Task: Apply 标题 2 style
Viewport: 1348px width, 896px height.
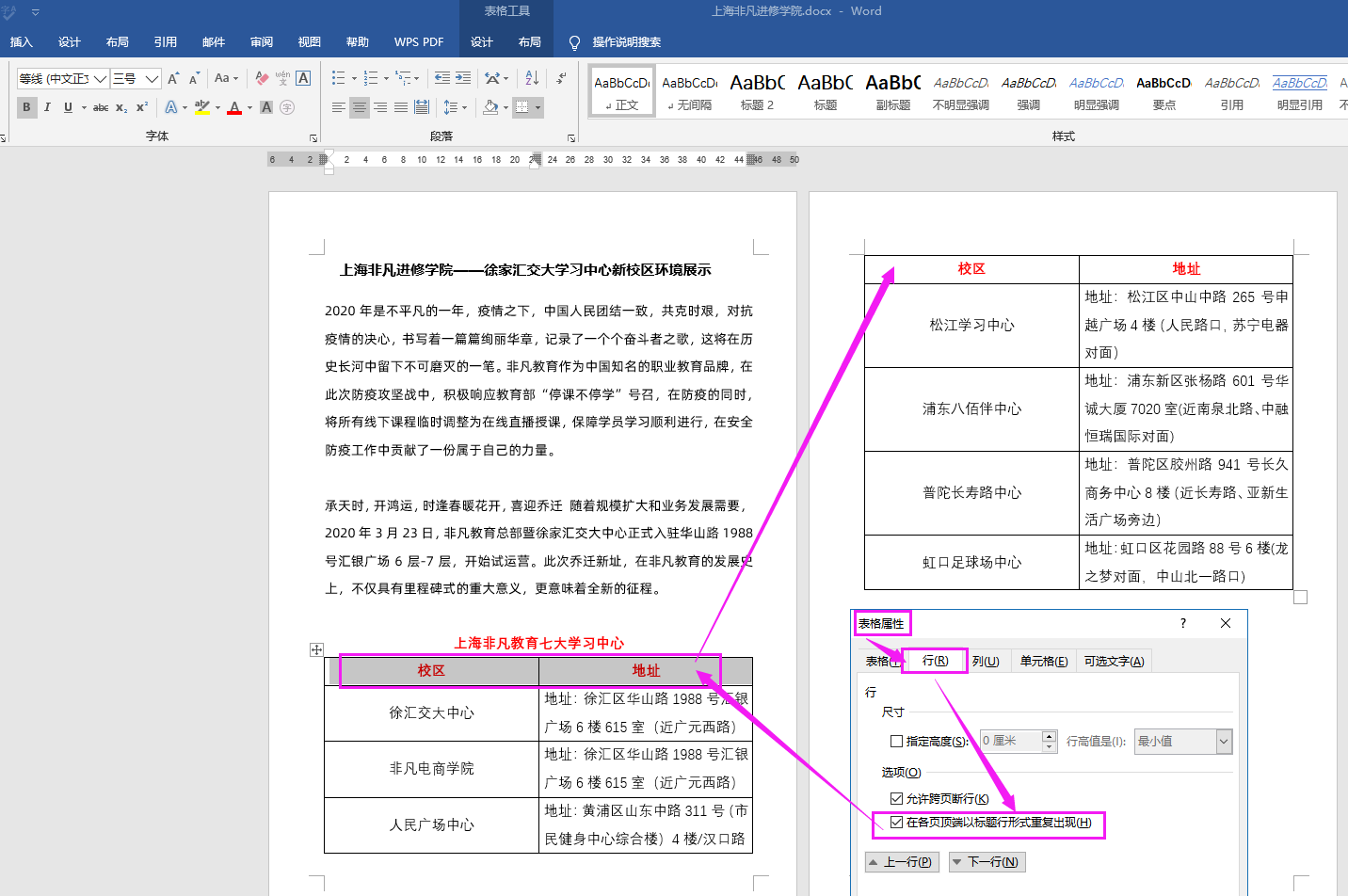Action: coord(757,91)
